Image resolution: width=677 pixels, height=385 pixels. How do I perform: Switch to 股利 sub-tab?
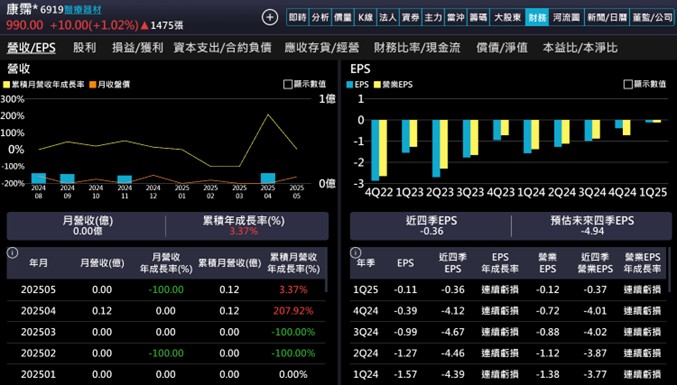pos(85,47)
